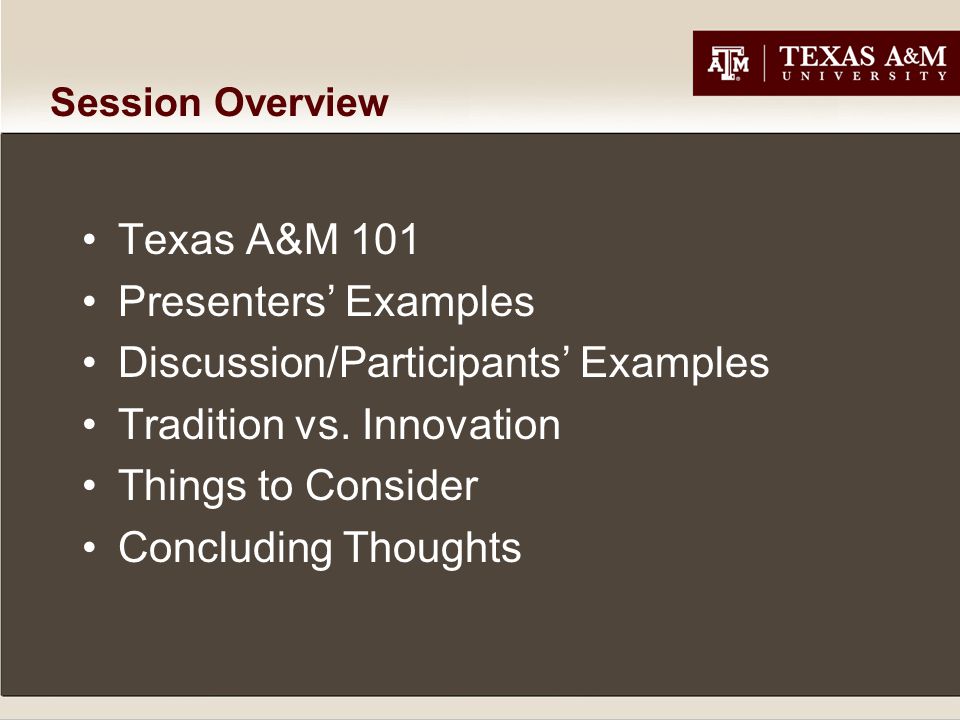Click the UNIVERSITY subtitle in logo
Viewport: 960px width, 720px height.
point(864,76)
